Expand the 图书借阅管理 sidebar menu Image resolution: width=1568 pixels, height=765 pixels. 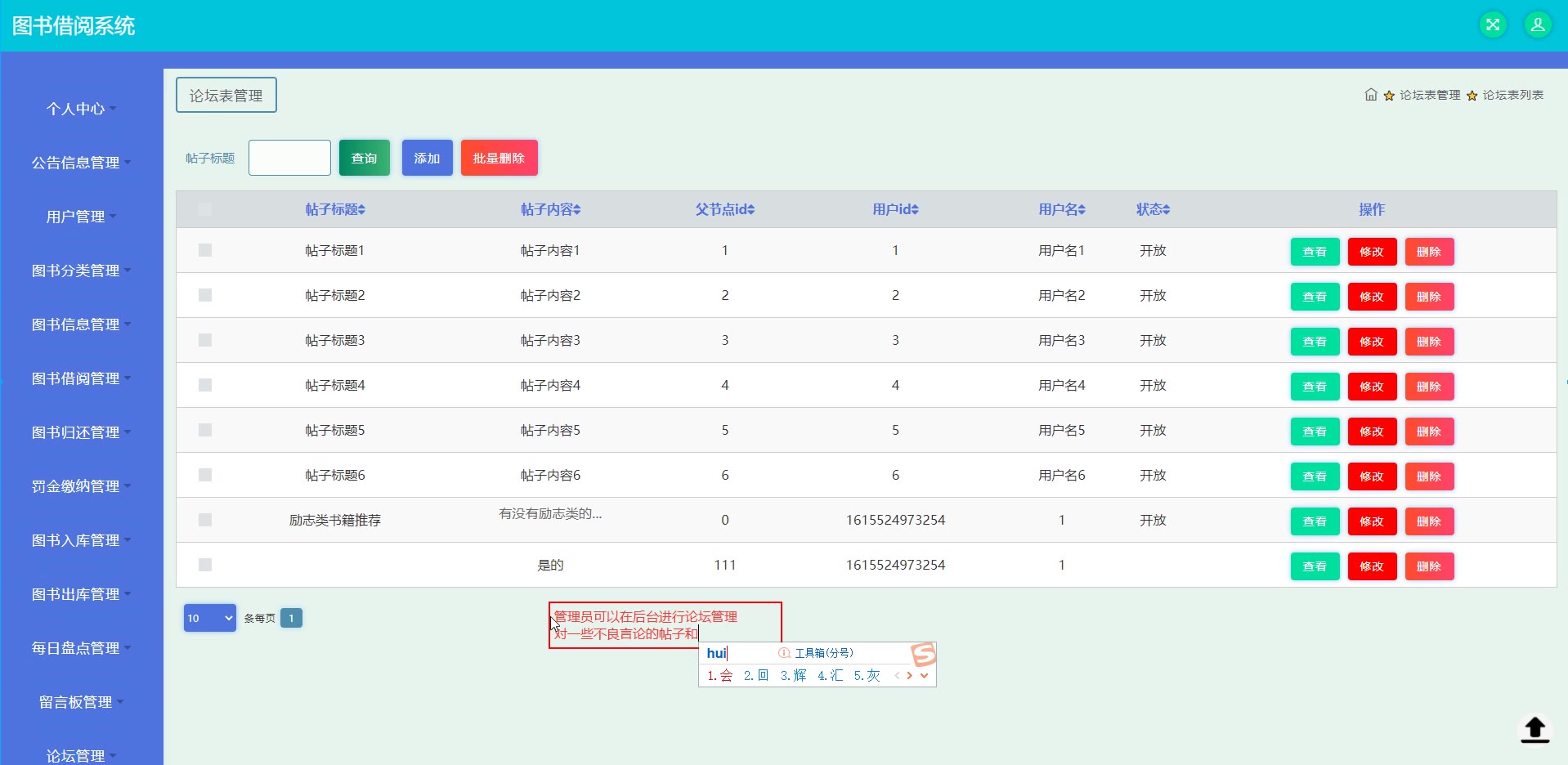click(81, 378)
